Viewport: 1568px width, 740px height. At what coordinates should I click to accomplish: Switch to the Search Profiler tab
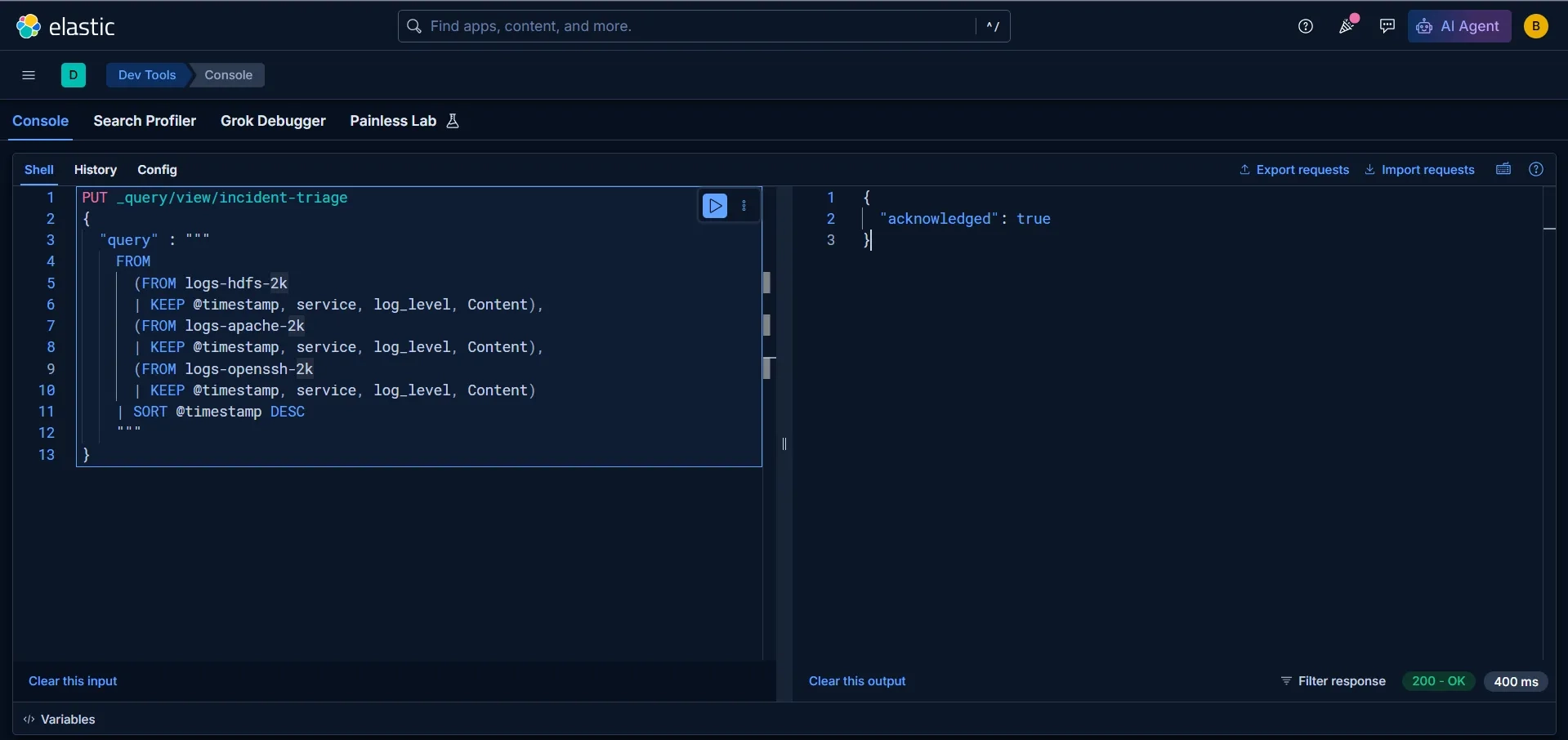pyautogui.click(x=145, y=121)
